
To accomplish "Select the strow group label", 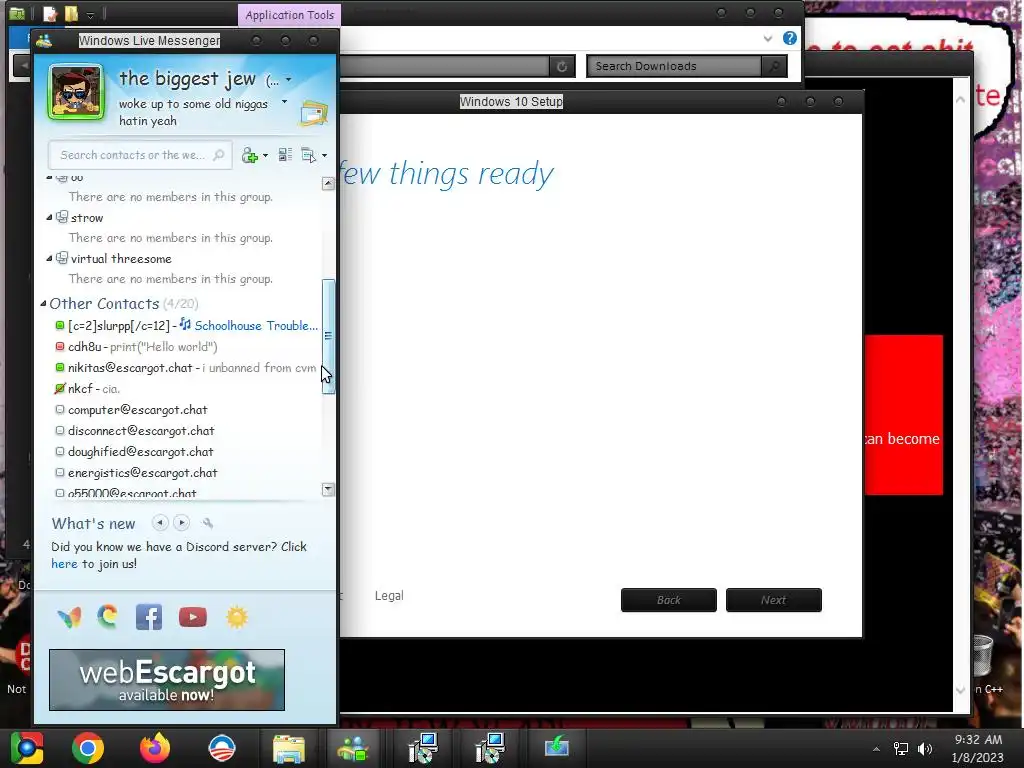I will click(87, 218).
